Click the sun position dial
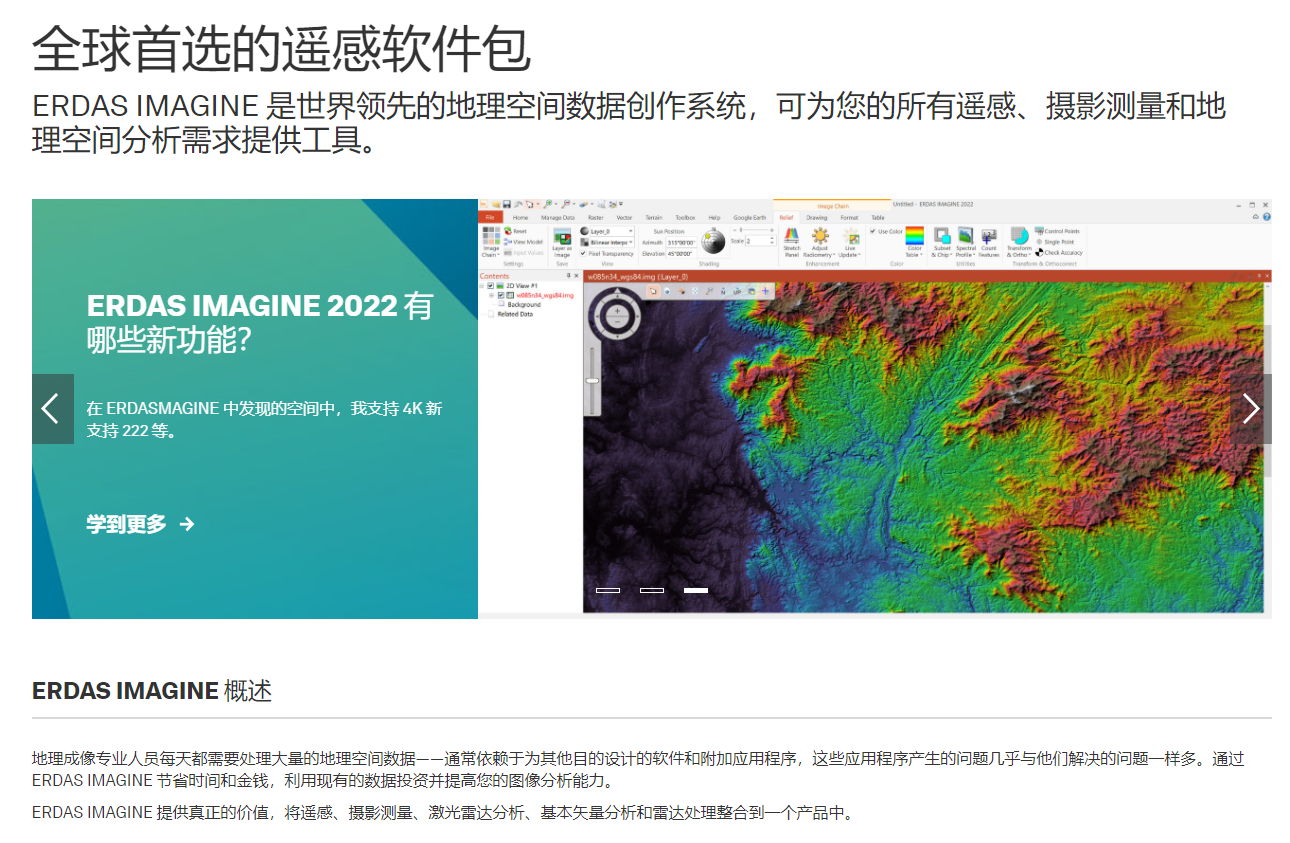 pos(713,241)
